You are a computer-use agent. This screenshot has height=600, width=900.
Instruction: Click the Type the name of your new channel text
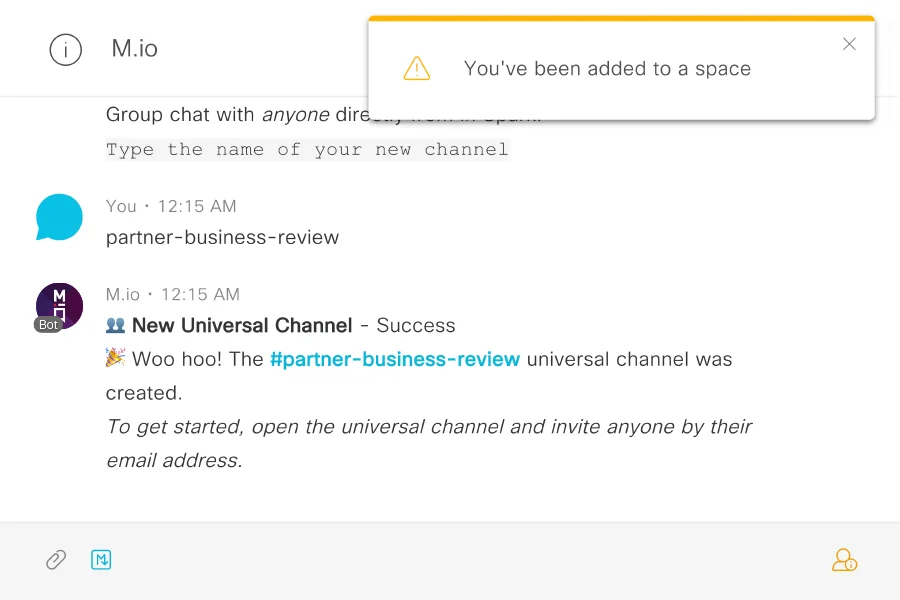[307, 149]
